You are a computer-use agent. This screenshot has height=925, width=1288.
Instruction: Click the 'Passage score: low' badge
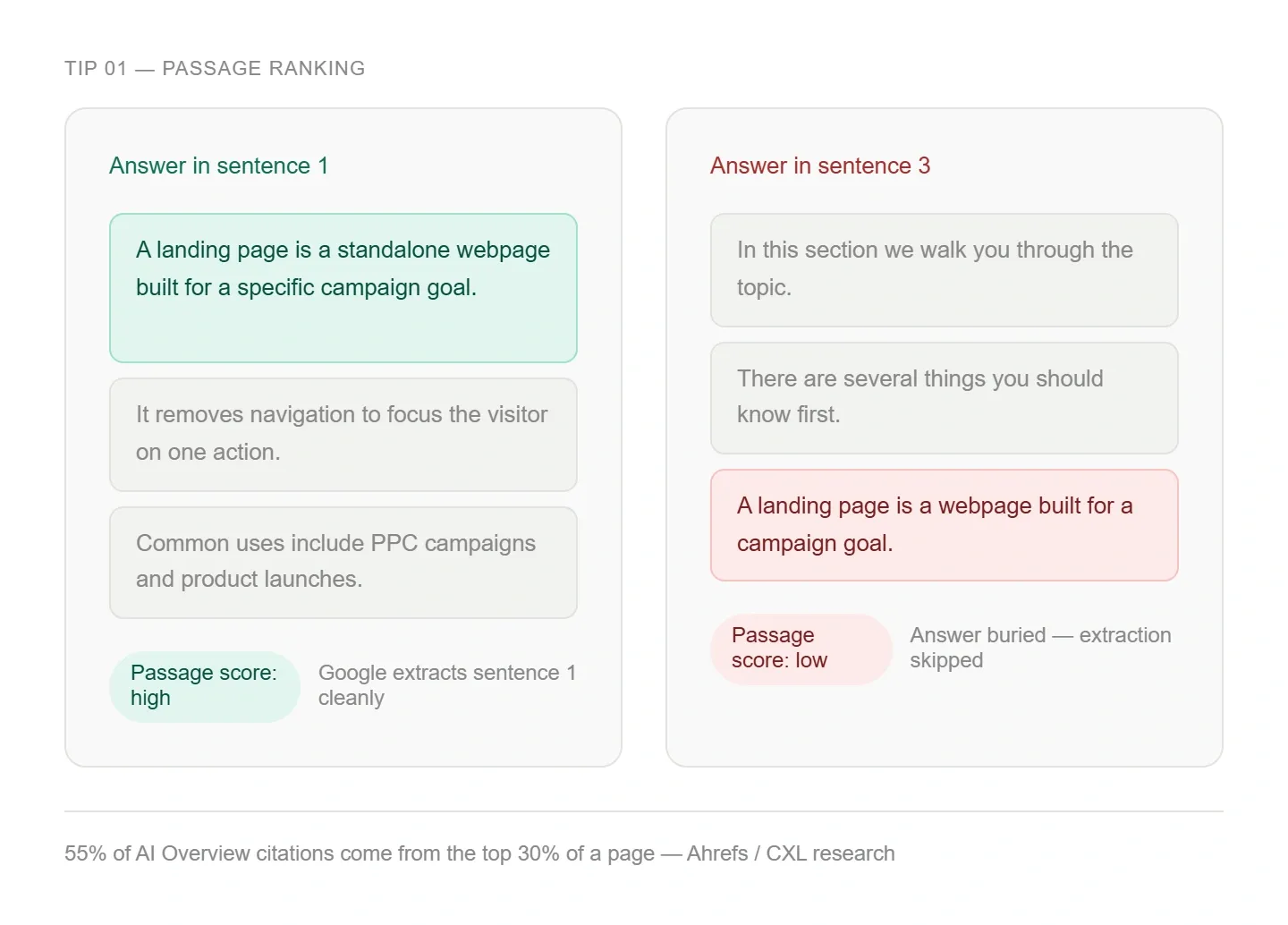(801, 649)
